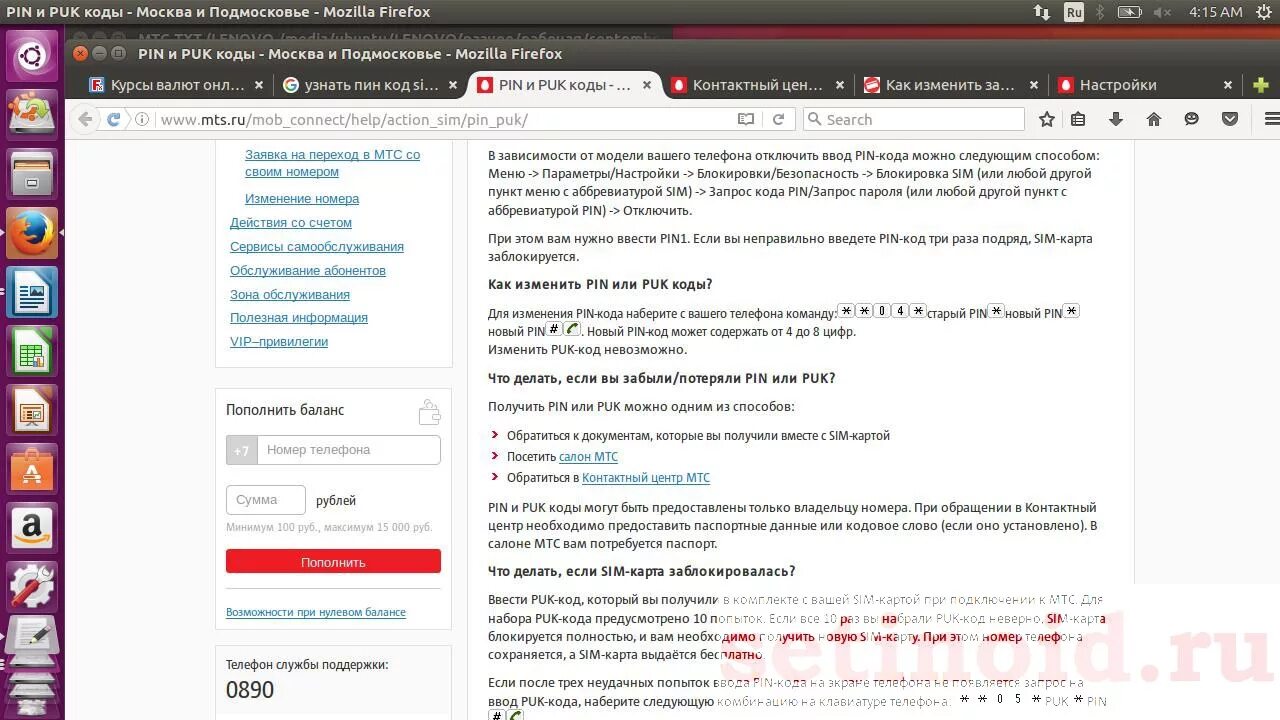The image size is (1280, 720).
Task: Follow the 'салон МТС' link
Action: click(x=588, y=456)
